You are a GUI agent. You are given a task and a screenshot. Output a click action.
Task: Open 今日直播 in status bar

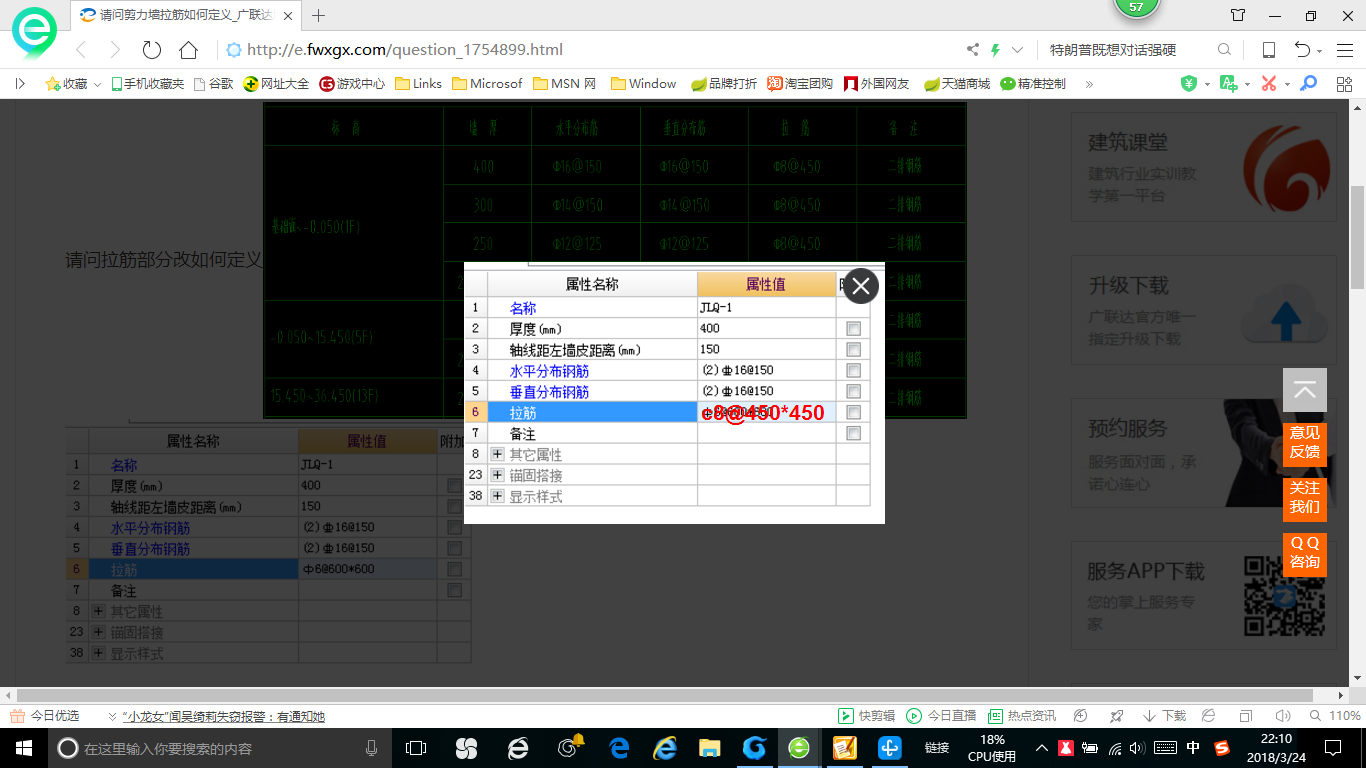(x=941, y=716)
